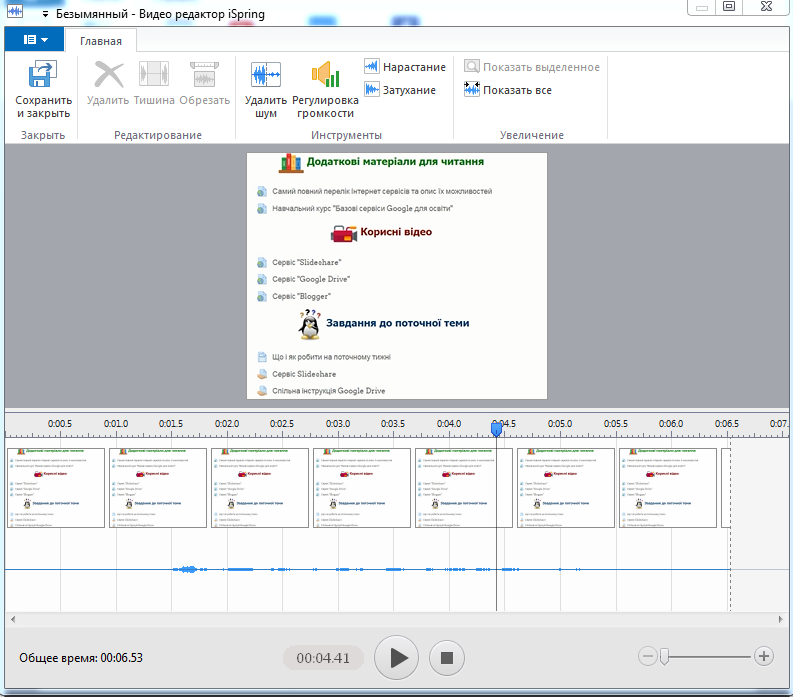
Task: Click the 'Корисні відео' heading in preview
Action: (x=396, y=232)
